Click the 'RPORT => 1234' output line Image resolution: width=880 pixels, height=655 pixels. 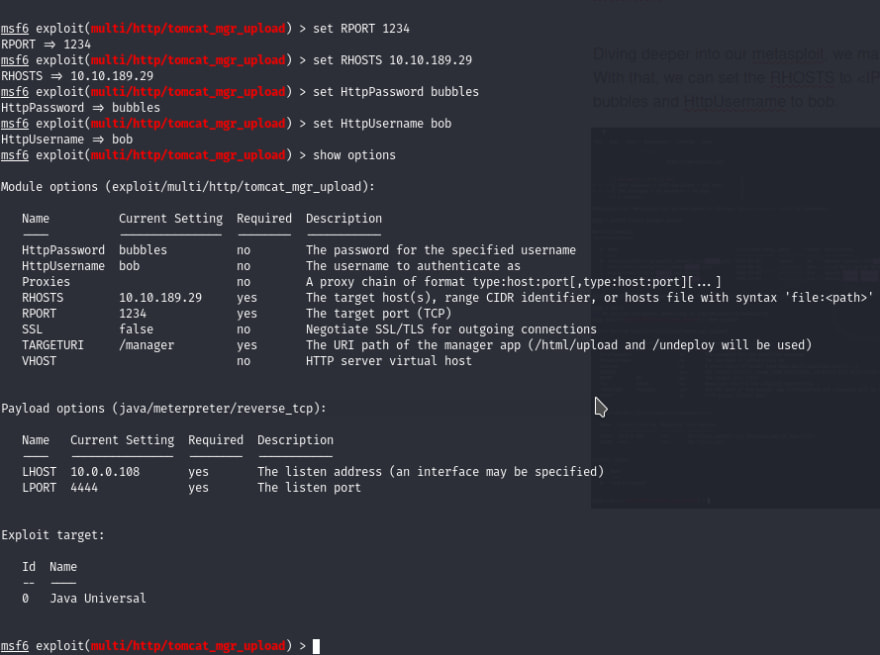click(x=46, y=44)
